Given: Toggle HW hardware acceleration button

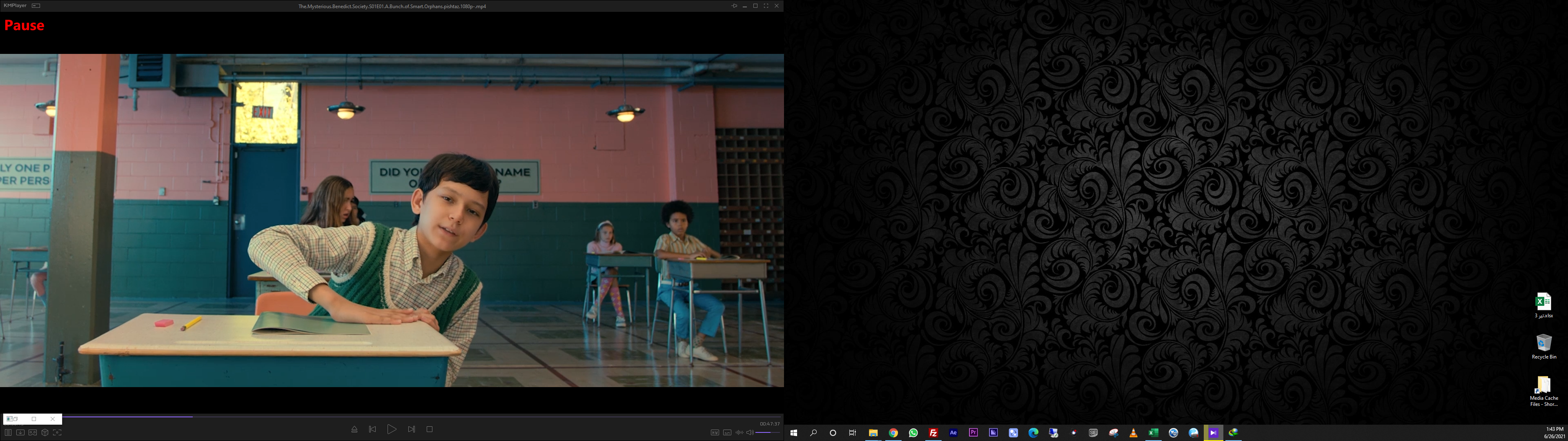Looking at the screenshot, I should [715, 432].
